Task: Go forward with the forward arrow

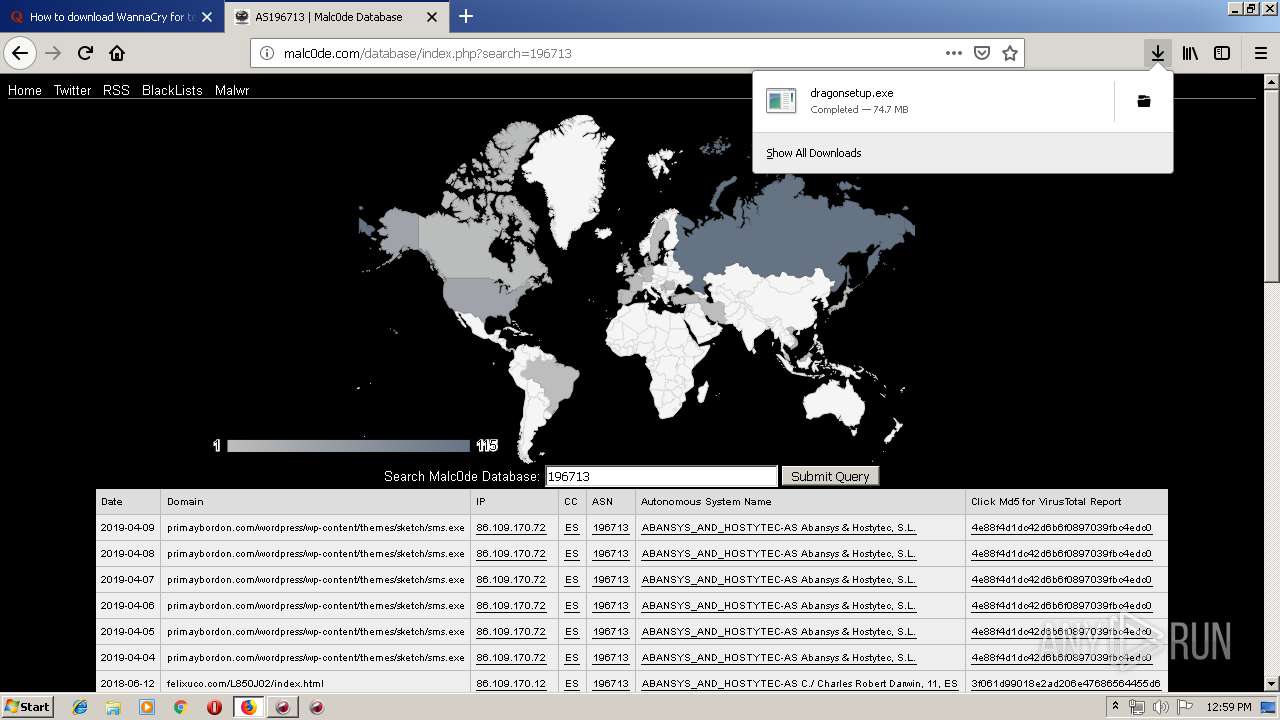Action: click(x=53, y=53)
